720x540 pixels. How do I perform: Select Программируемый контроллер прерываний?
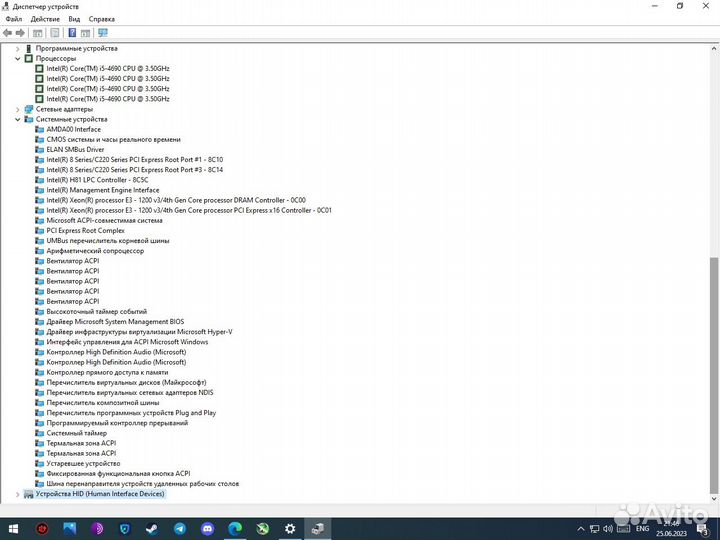pos(117,423)
